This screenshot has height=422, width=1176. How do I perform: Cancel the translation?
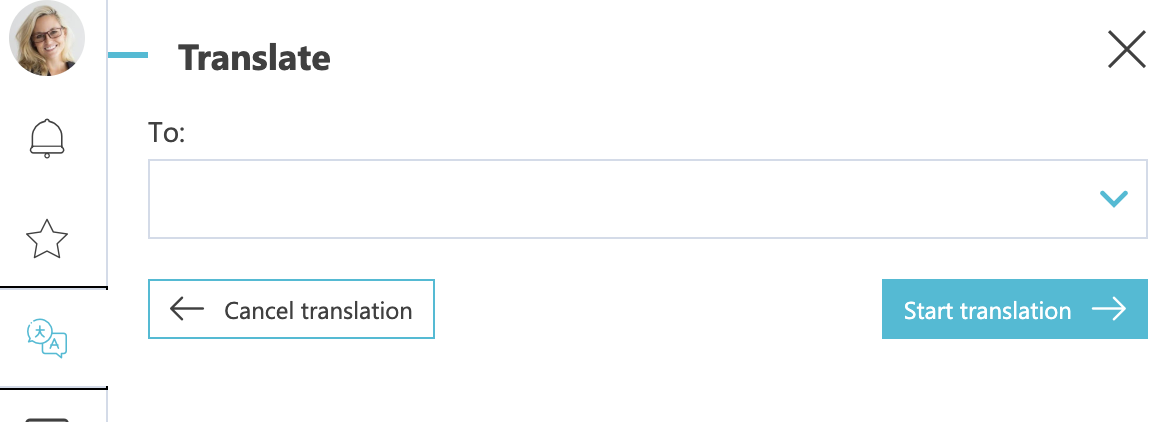(x=291, y=309)
